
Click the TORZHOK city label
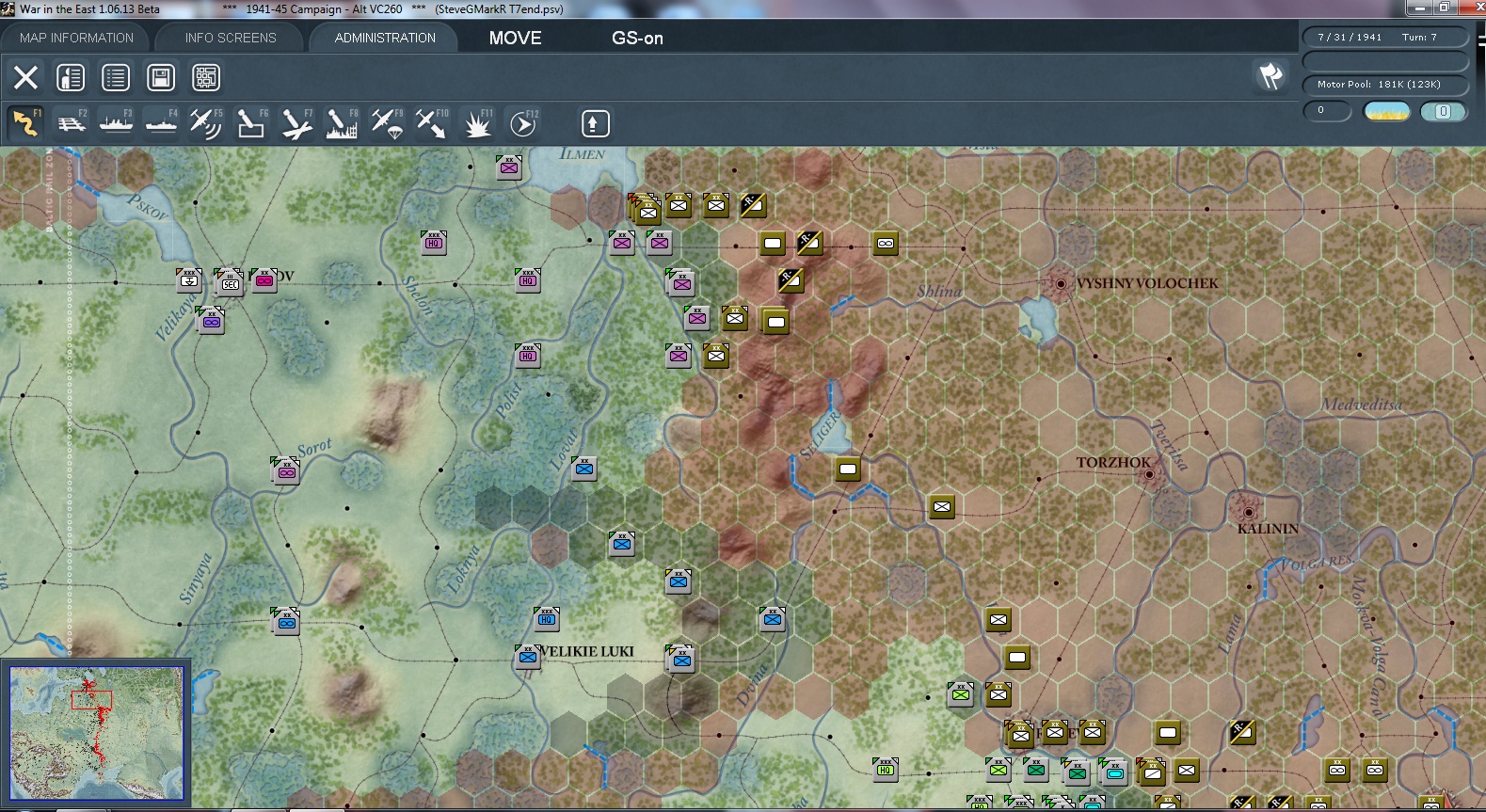click(1113, 462)
